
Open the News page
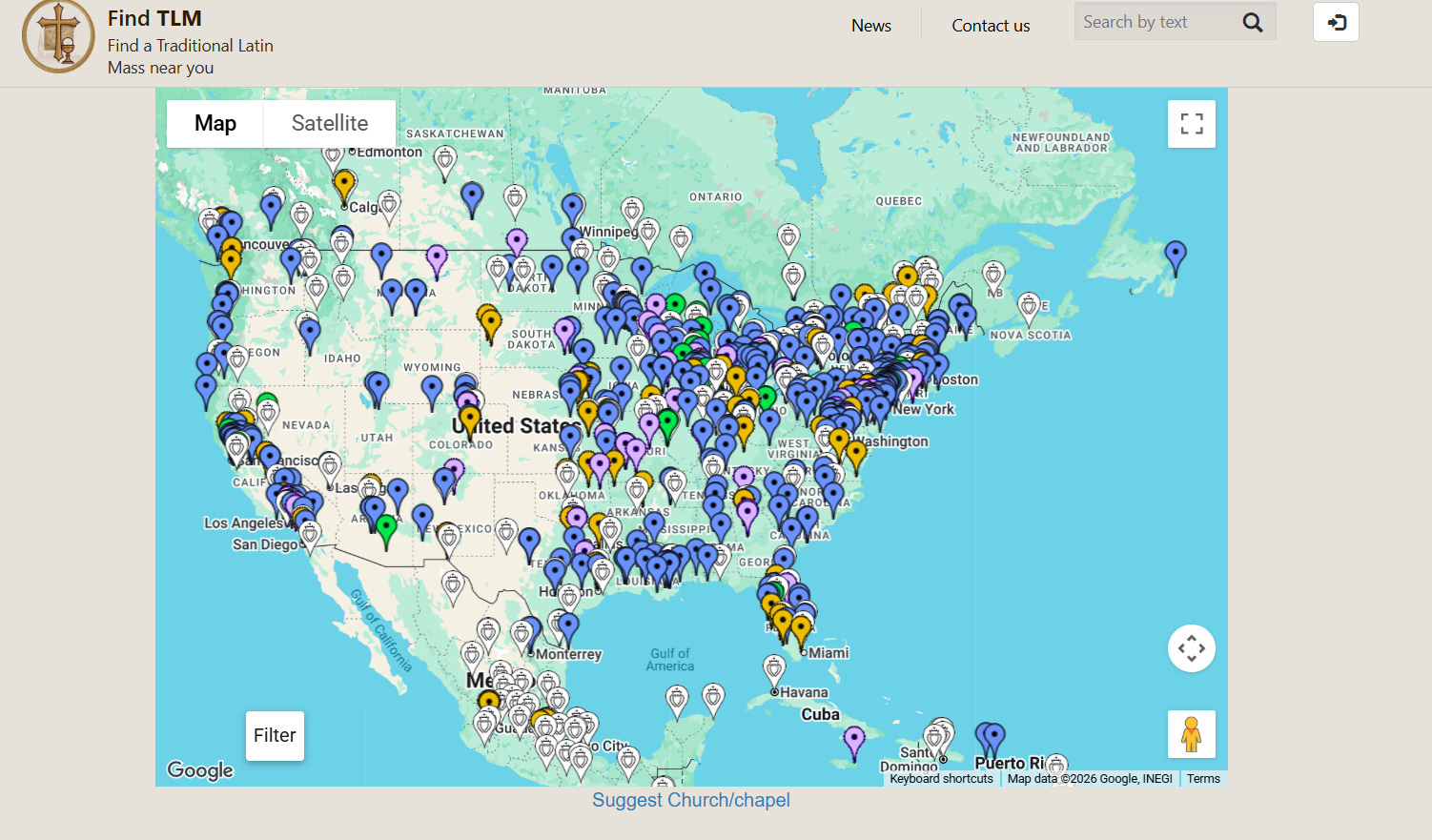(871, 26)
